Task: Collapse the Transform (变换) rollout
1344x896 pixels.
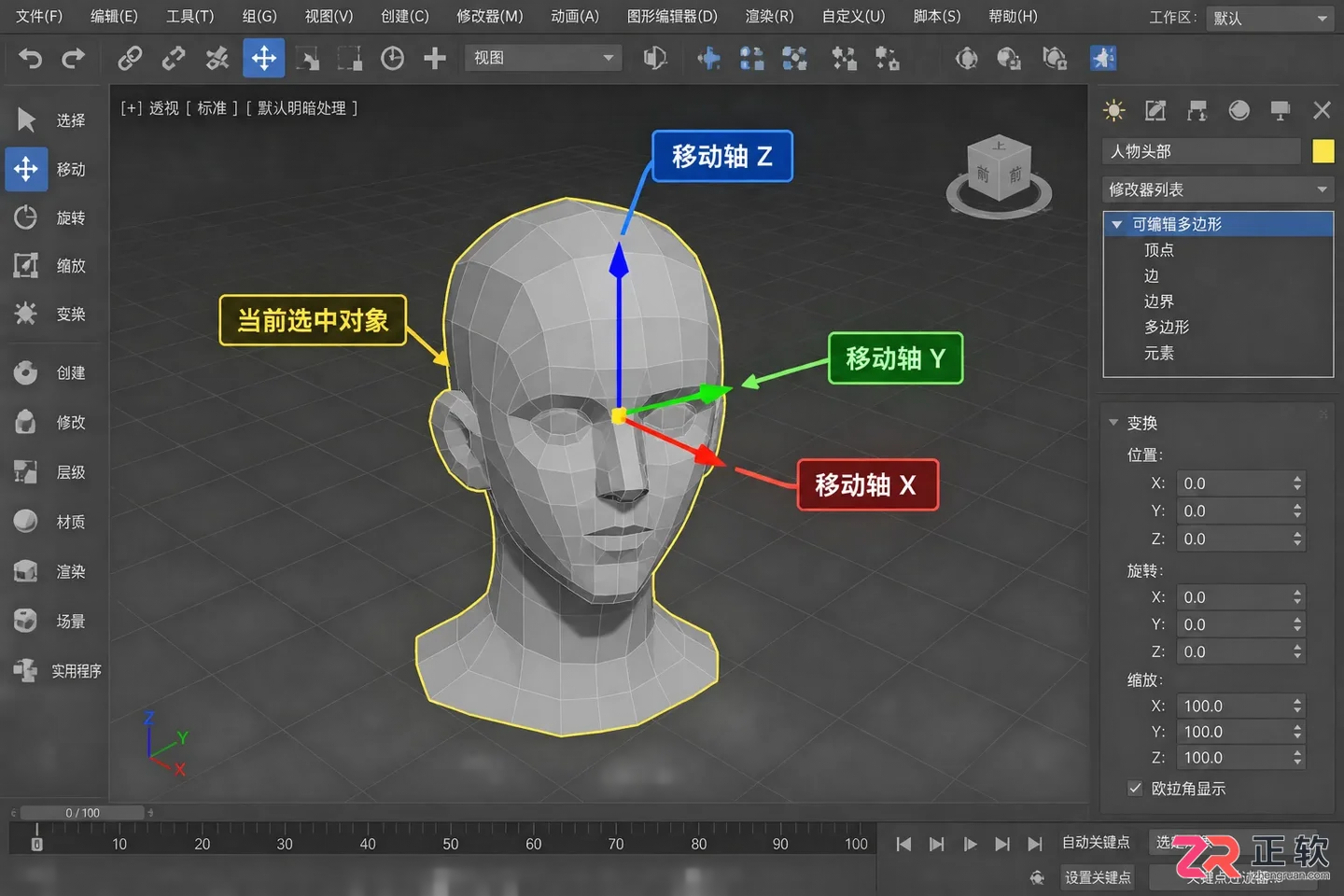Action: [1113, 423]
